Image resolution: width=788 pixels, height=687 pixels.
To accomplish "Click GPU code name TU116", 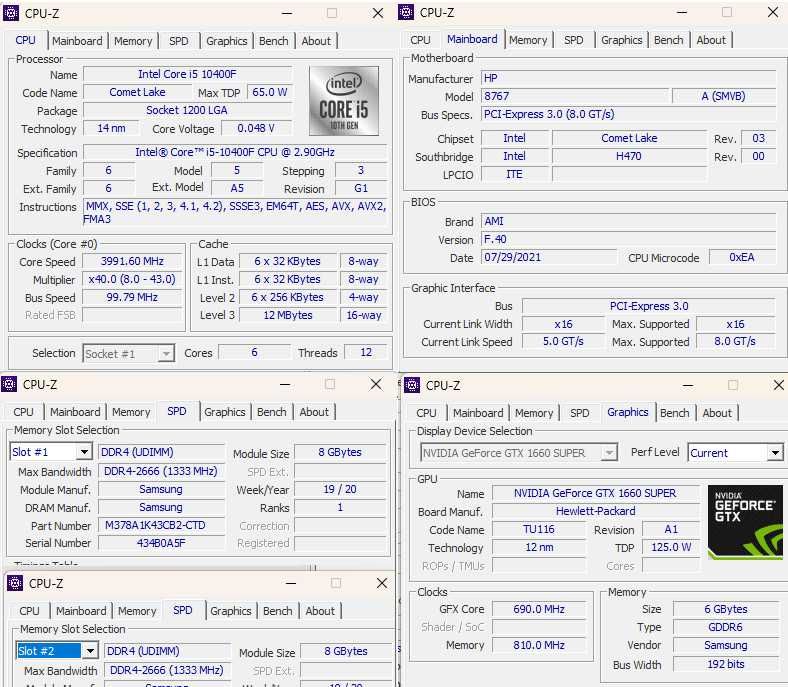I will (539, 529).
